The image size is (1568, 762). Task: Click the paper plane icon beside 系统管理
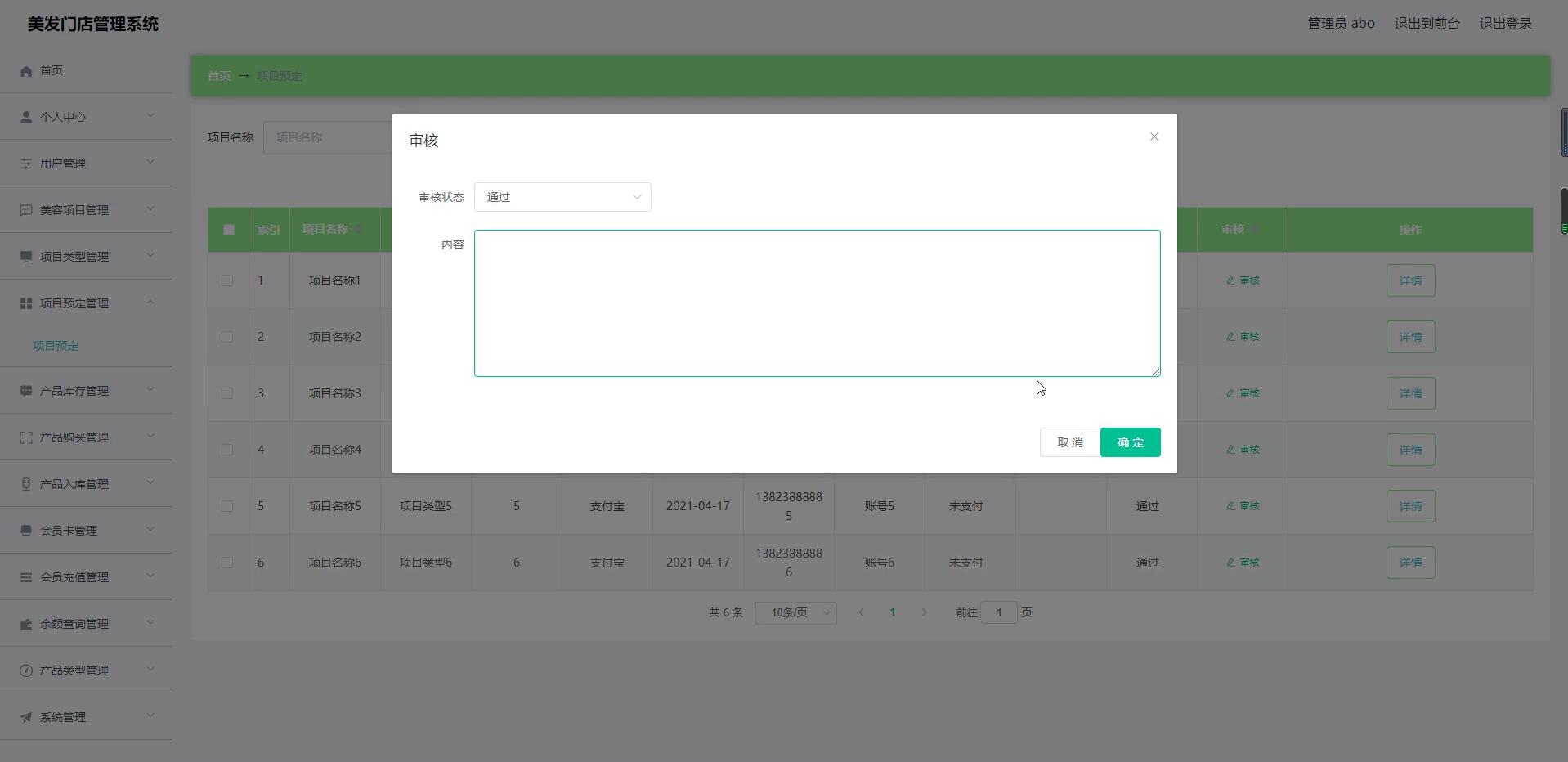(x=26, y=717)
